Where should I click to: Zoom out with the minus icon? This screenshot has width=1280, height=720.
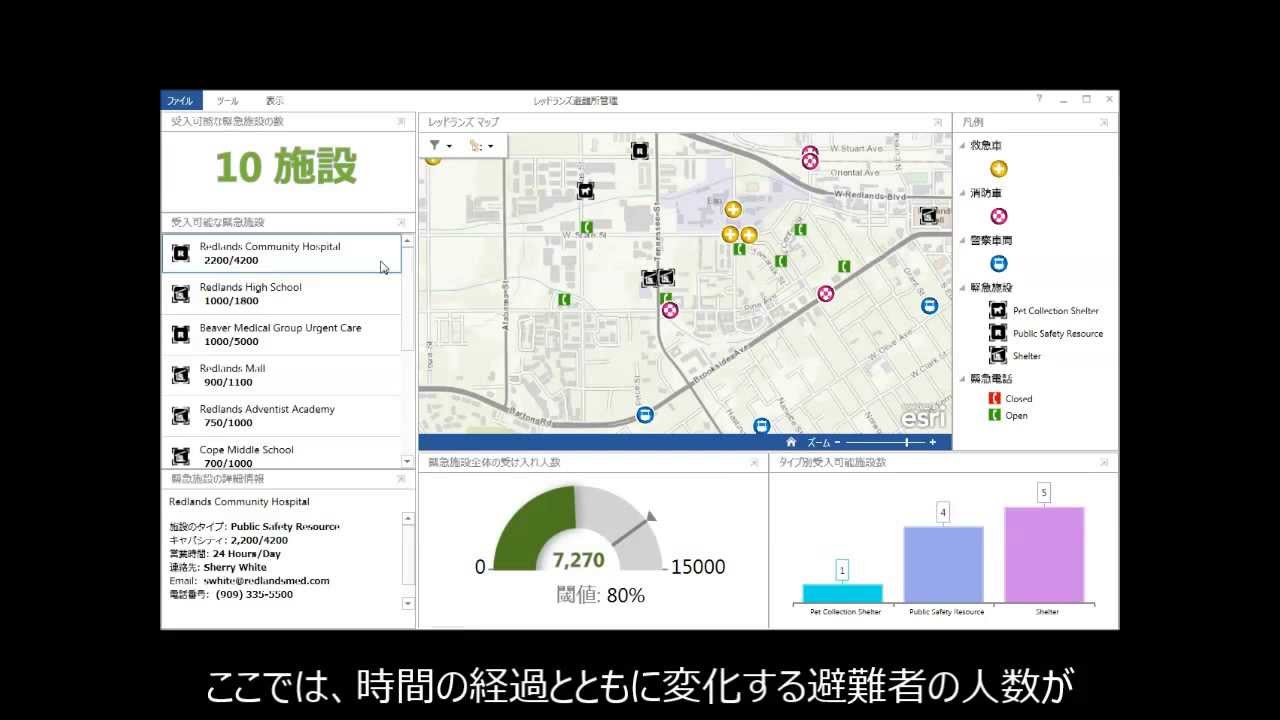click(838, 442)
